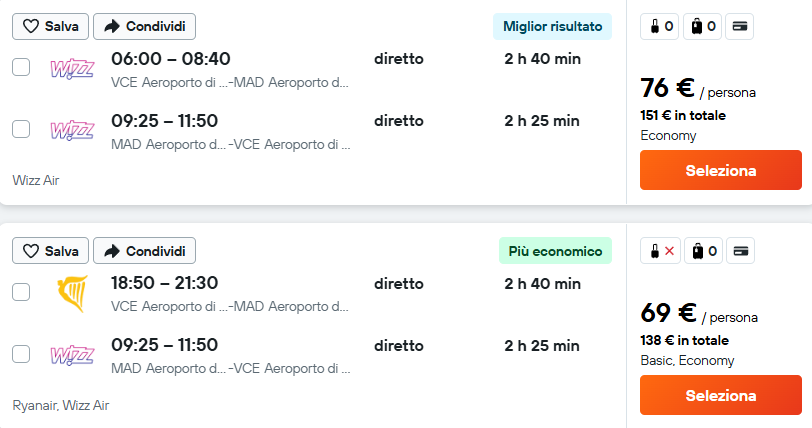Click the Più economico badge
Image resolution: width=812 pixels, height=428 pixels.
555,251
